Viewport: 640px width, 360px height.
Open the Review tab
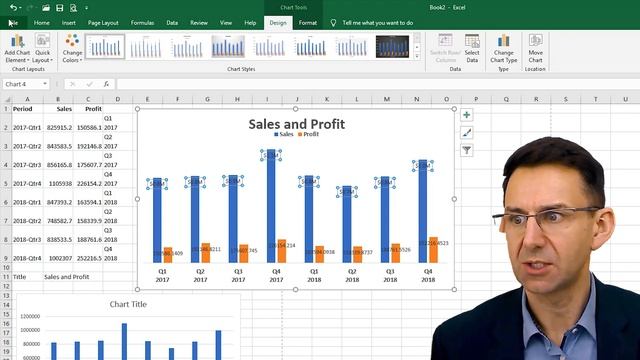199,23
